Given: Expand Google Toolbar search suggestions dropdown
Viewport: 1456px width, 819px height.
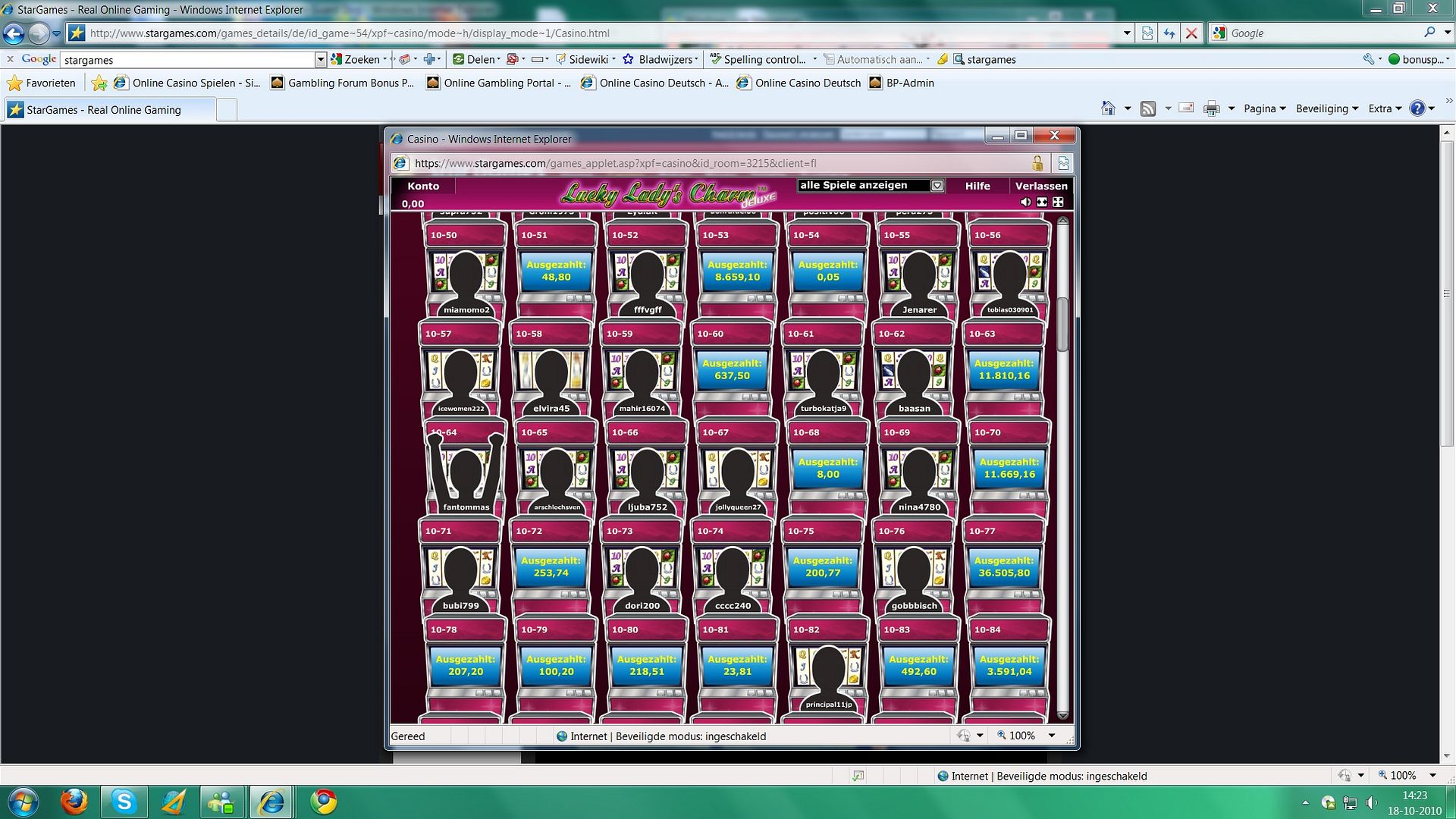Looking at the screenshot, I should click(x=321, y=60).
